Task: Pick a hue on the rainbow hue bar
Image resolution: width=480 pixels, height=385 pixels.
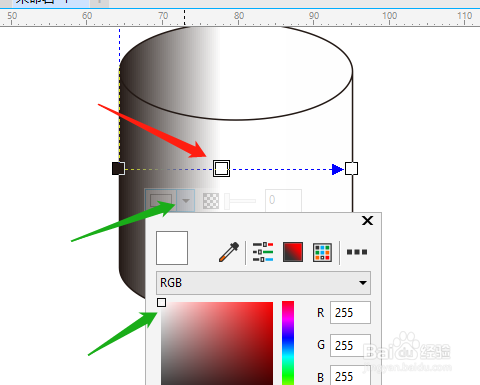Action: (x=288, y=343)
